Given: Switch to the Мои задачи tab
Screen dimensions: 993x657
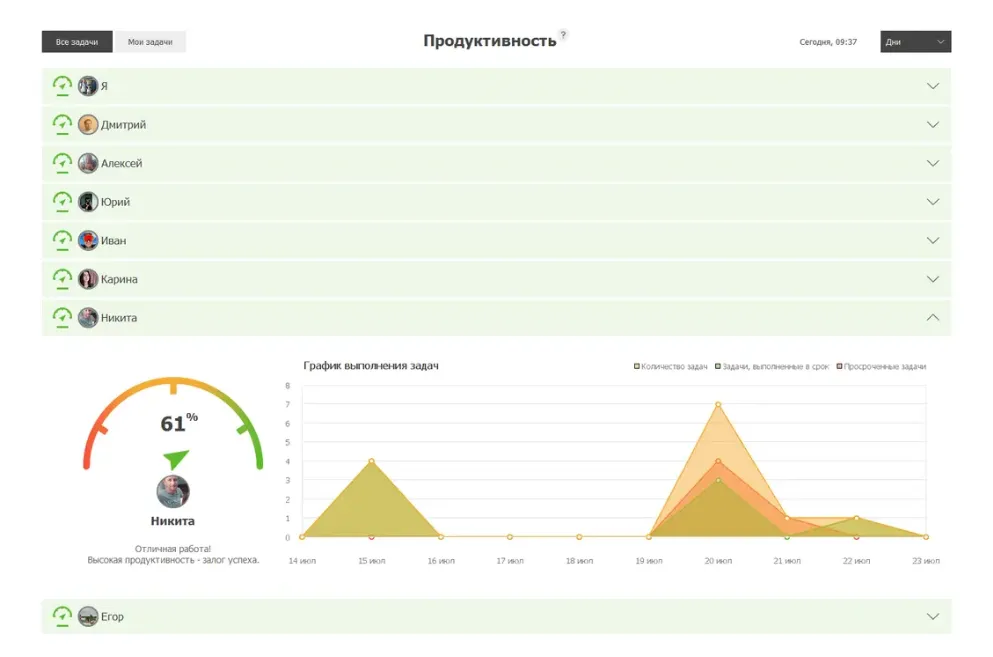Looking at the screenshot, I should click(150, 42).
